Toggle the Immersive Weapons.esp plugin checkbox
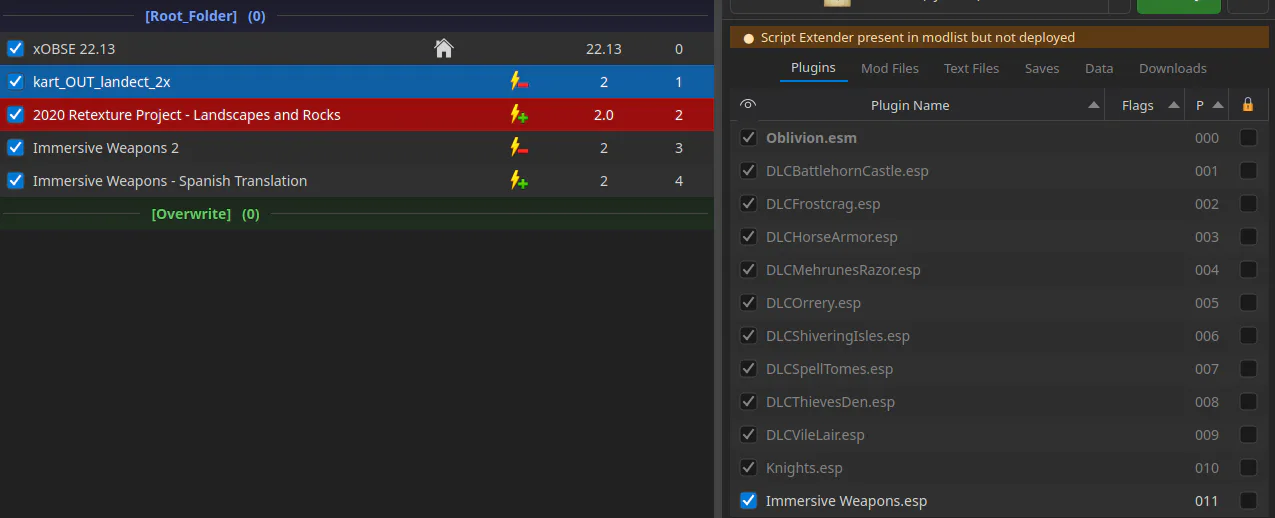The width and height of the screenshot is (1275, 518). pos(748,500)
